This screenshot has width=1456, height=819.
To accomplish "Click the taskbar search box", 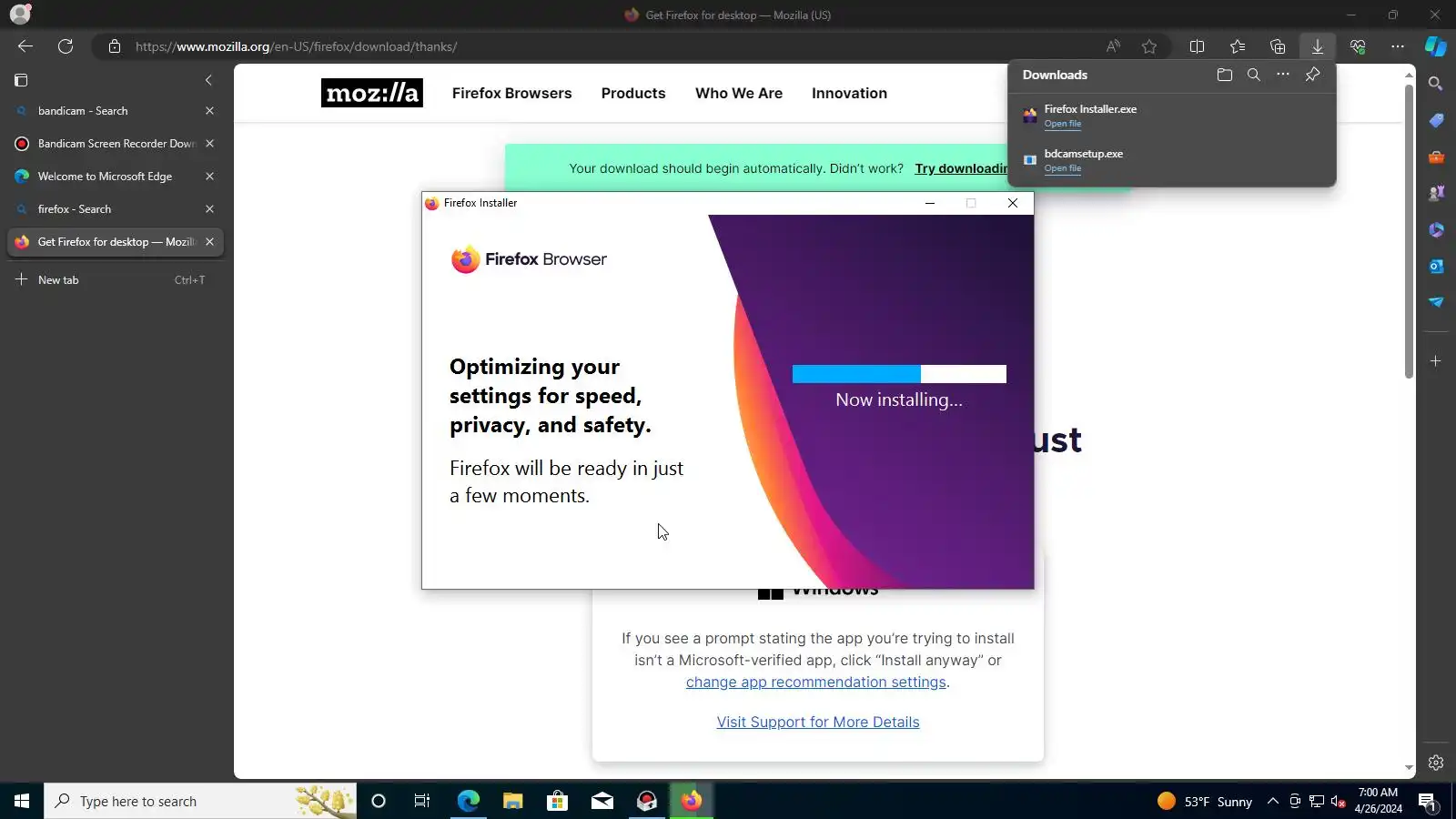I will click(x=200, y=801).
